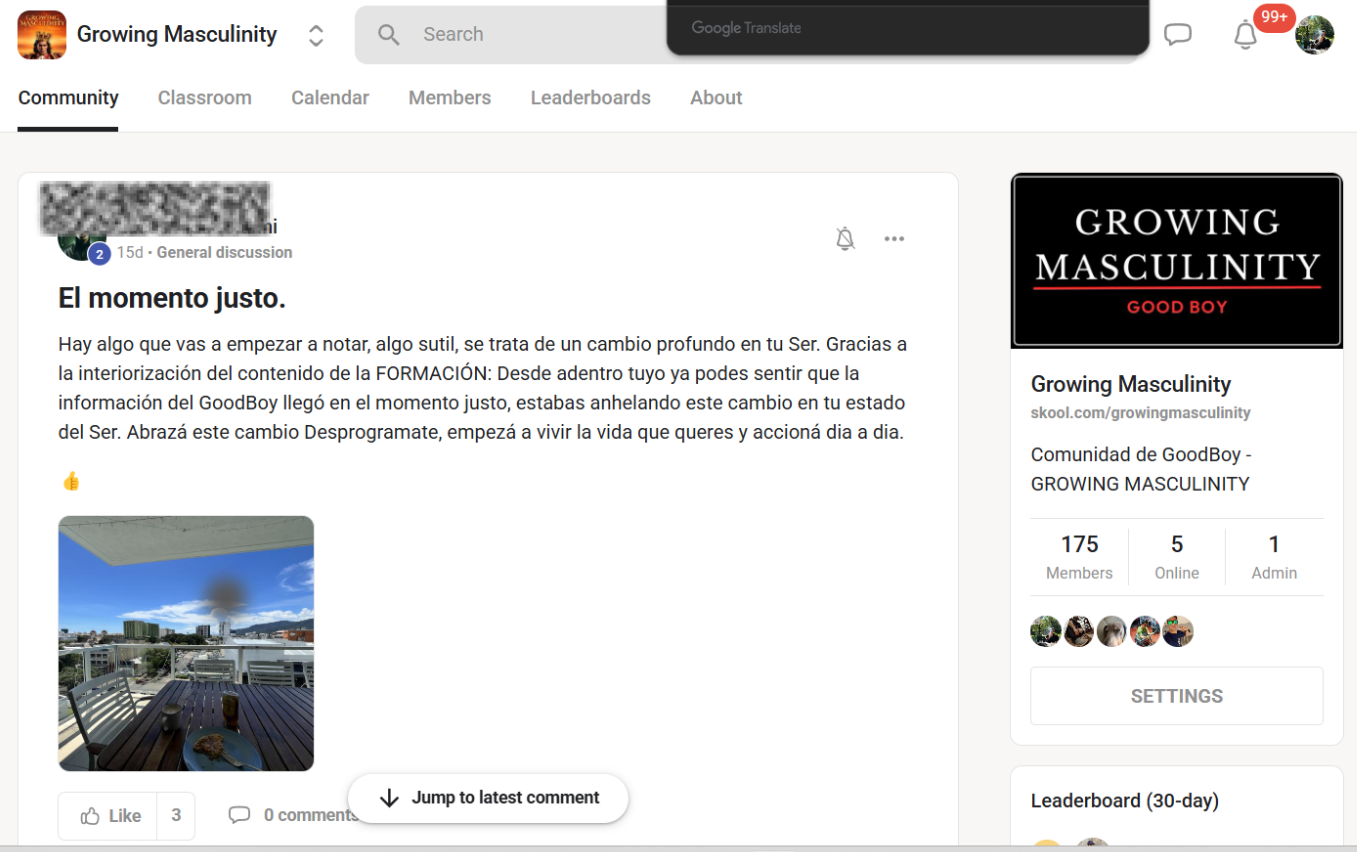The height and width of the screenshot is (852, 1357).
Task: Open the user profile avatar menu
Action: pyautogui.click(x=1314, y=35)
